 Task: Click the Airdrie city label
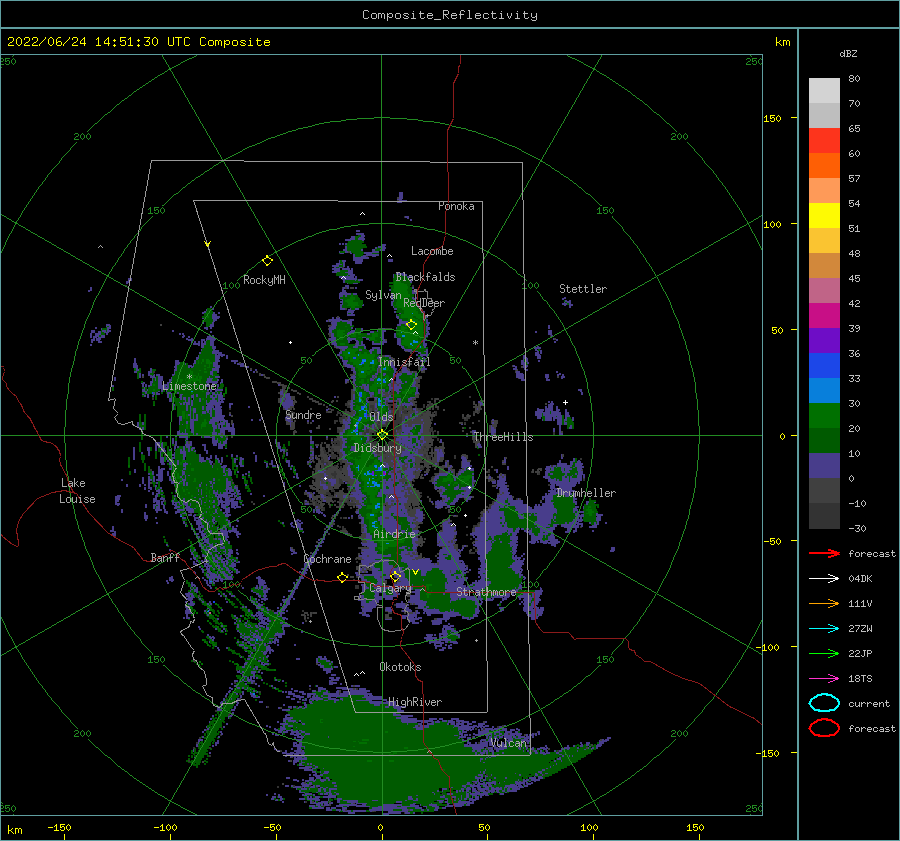tap(394, 534)
